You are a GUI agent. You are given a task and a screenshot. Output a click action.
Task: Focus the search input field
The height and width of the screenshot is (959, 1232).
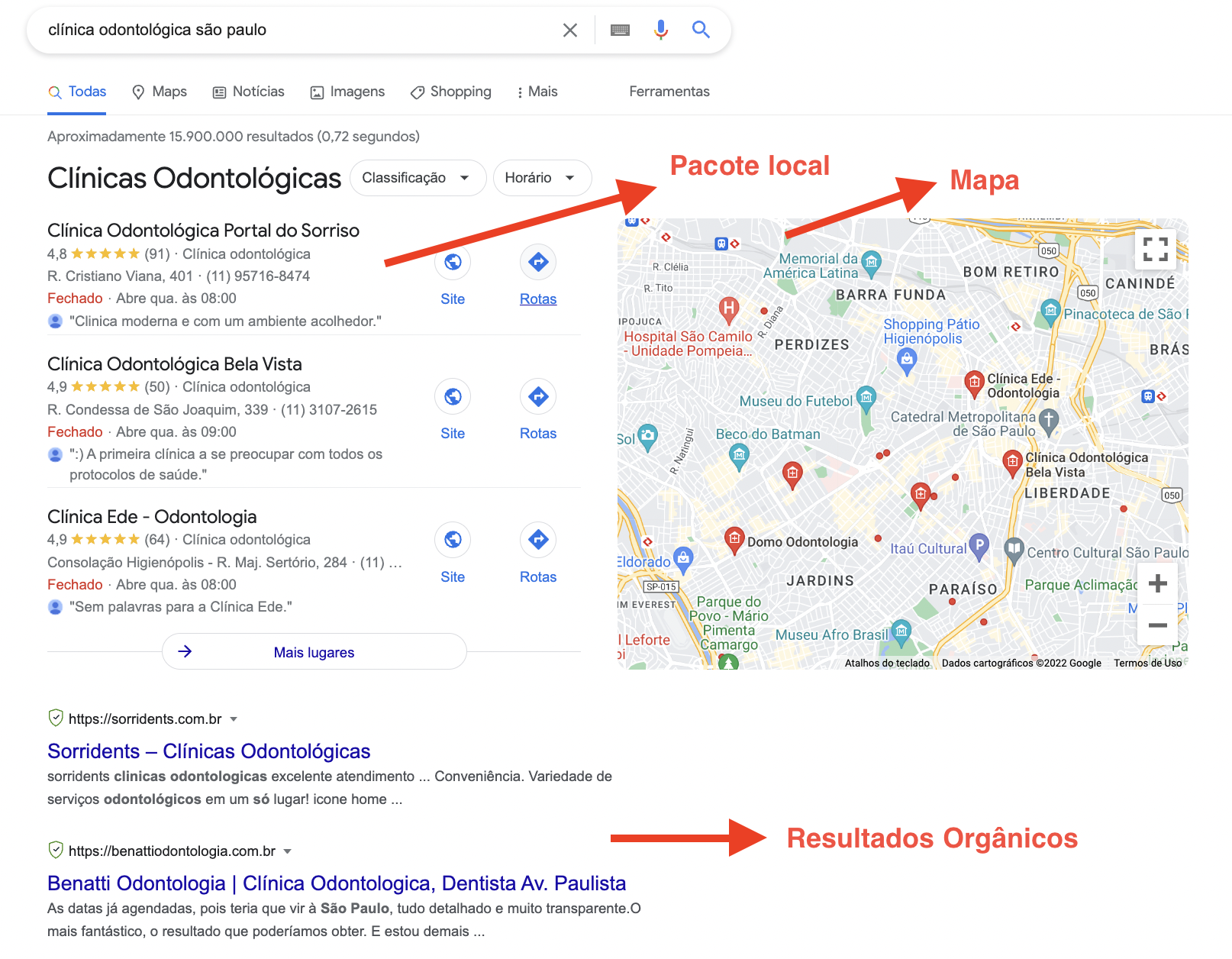[298, 30]
